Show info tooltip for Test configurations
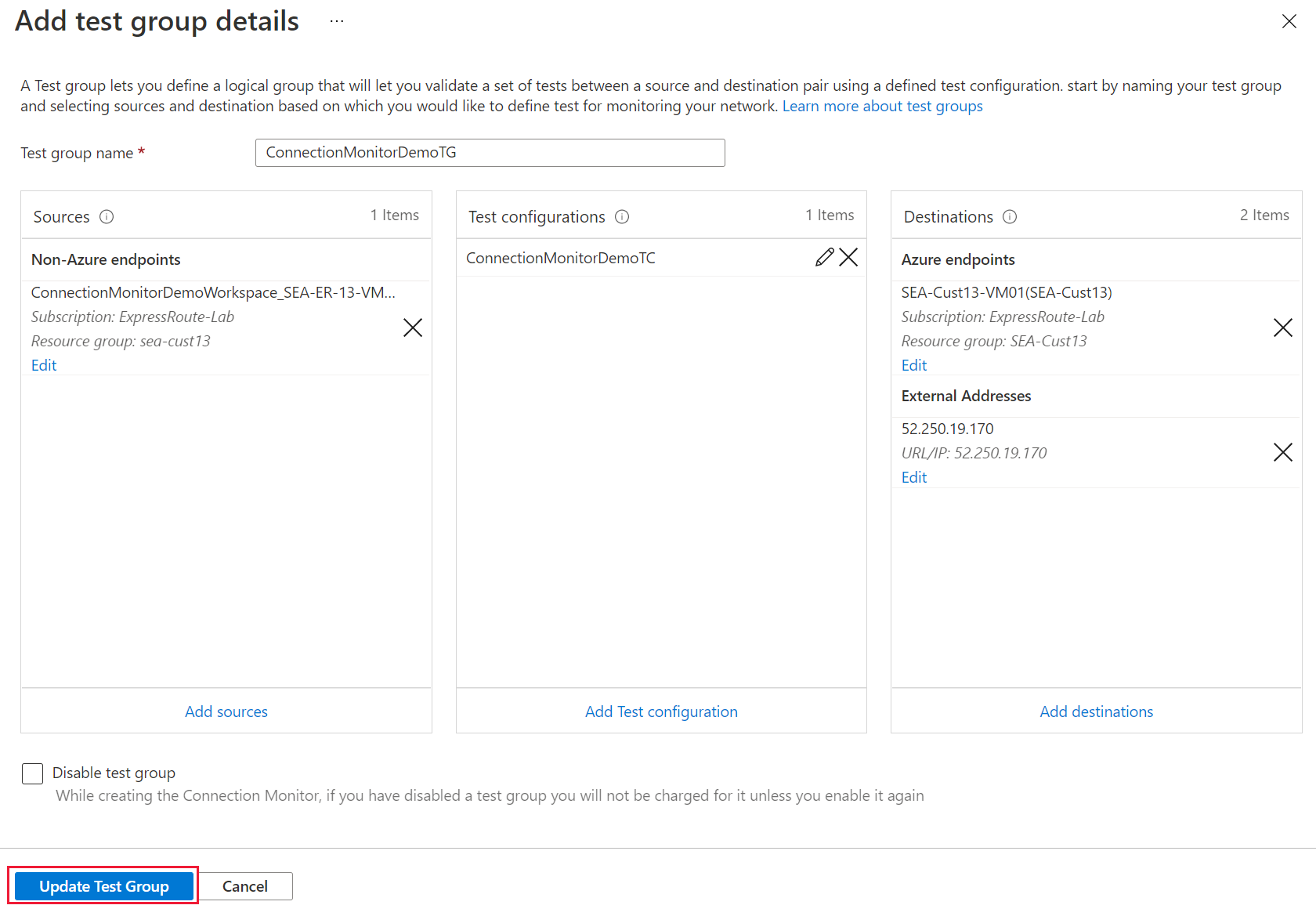Viewport: 1316px width, 916px height. (x=622, y=217)
